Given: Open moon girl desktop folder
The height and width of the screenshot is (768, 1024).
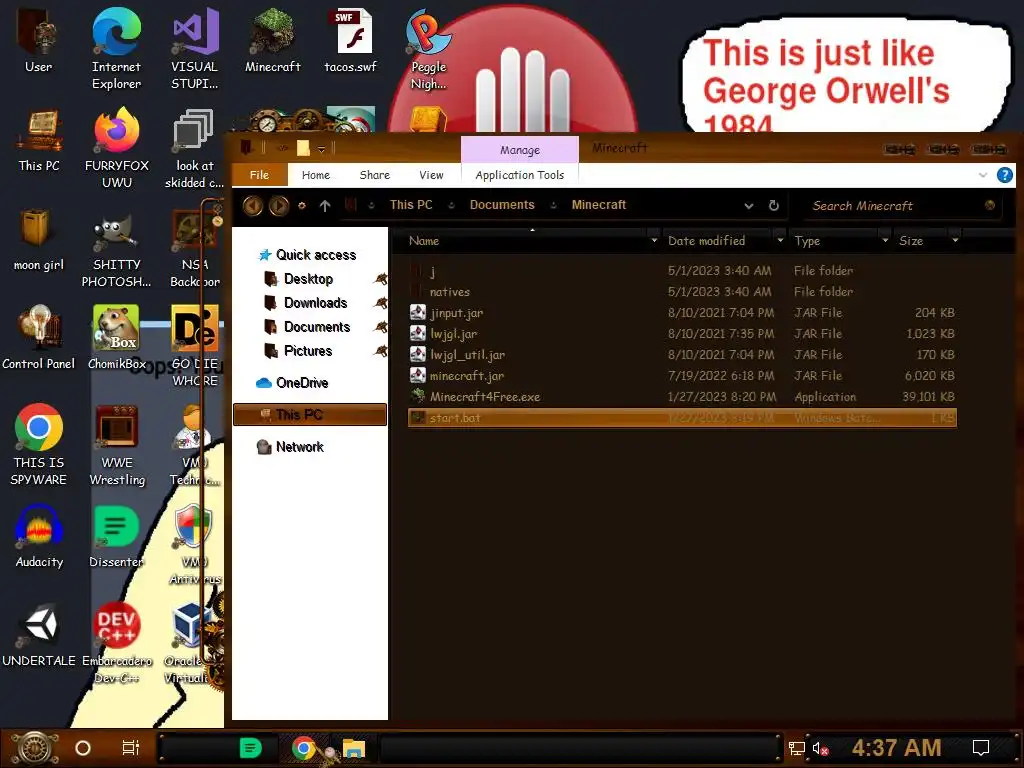Looking at the screenshot, I should pos(38,239).
